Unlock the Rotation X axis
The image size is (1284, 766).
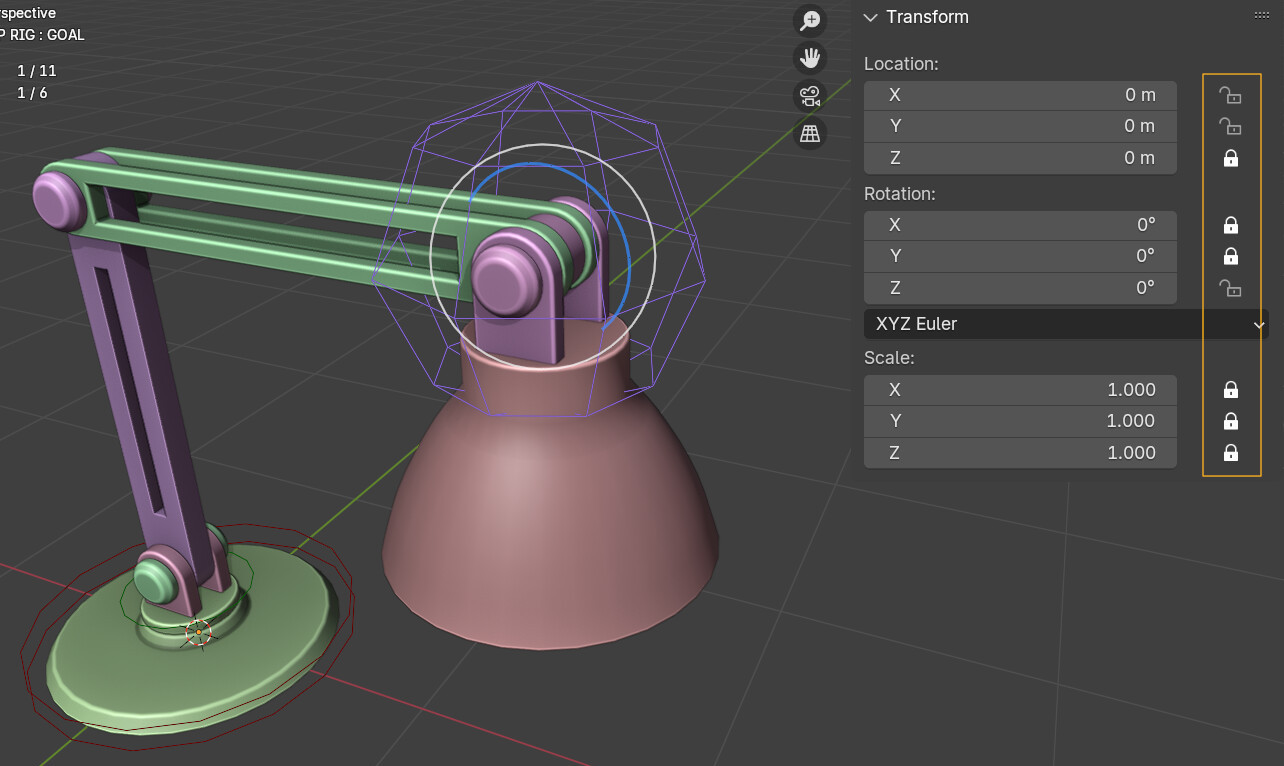pos(1231,225)
